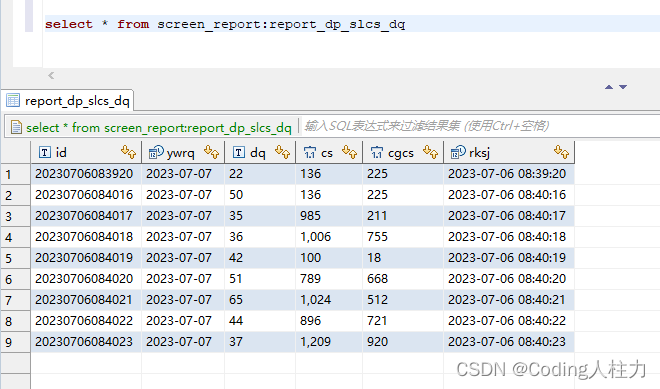Click the script icon before the SQL query label
The height and width of the screenshot is (389, 660).
(x=16, y=127)
